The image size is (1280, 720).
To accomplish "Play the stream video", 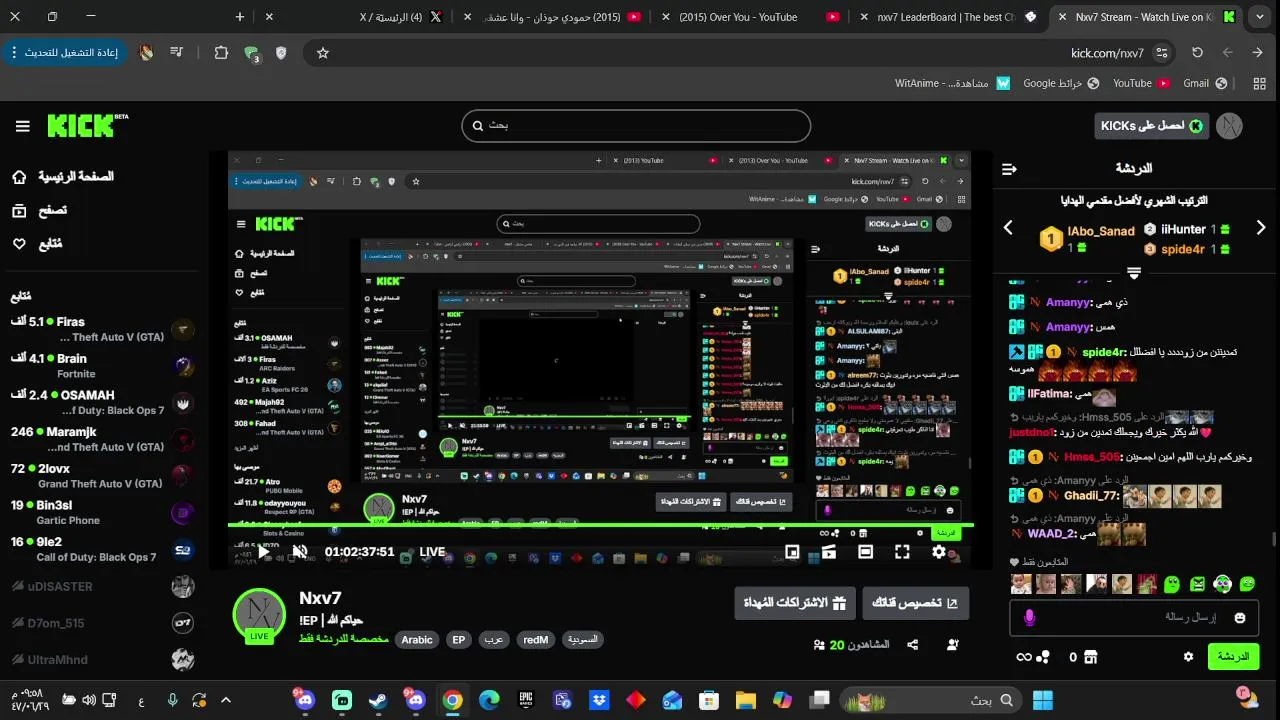I will coord(264,551).
